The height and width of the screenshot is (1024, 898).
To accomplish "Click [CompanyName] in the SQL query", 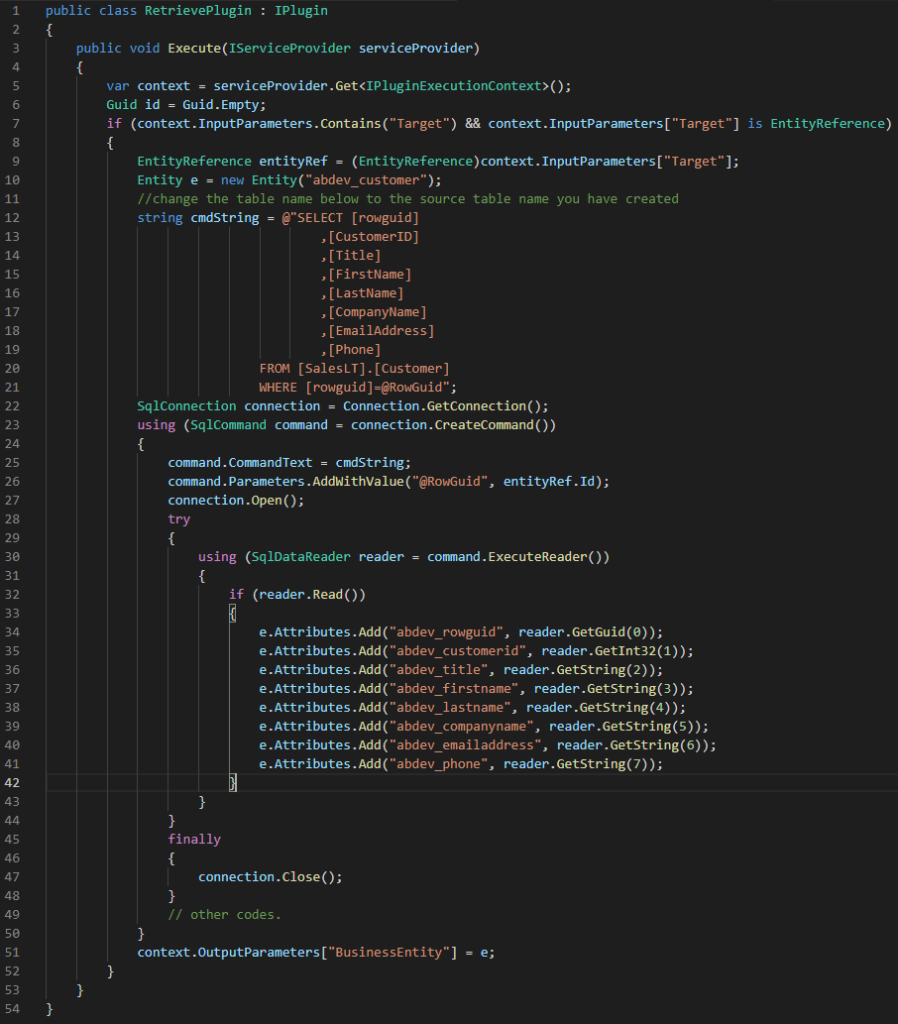I will tap(377, 312).
